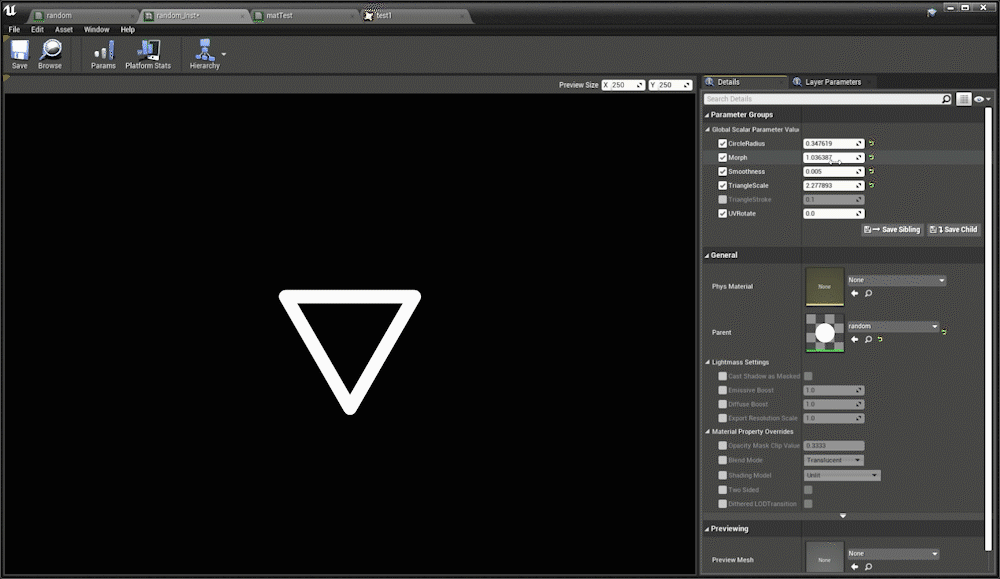Browse to Parent asset in content browser
This screenshot has height=579, width=1000.
point(869,339)
